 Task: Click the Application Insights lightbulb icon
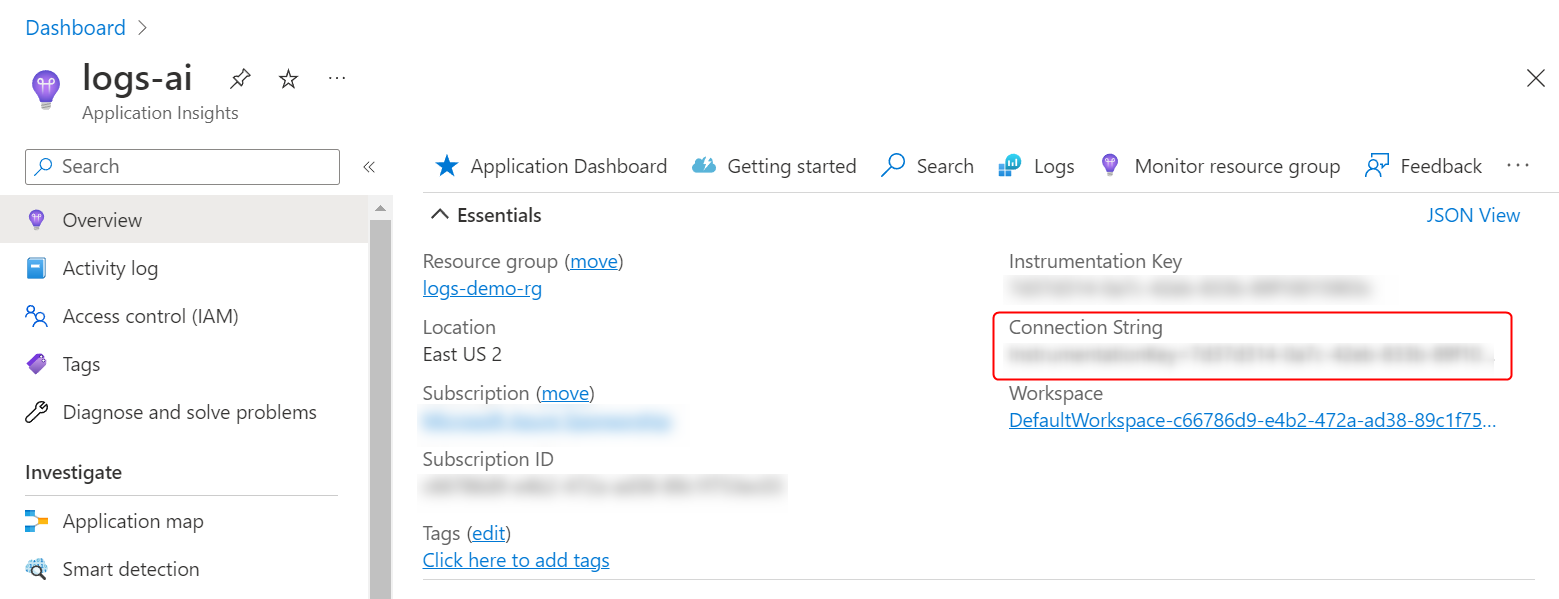[45, 89]
